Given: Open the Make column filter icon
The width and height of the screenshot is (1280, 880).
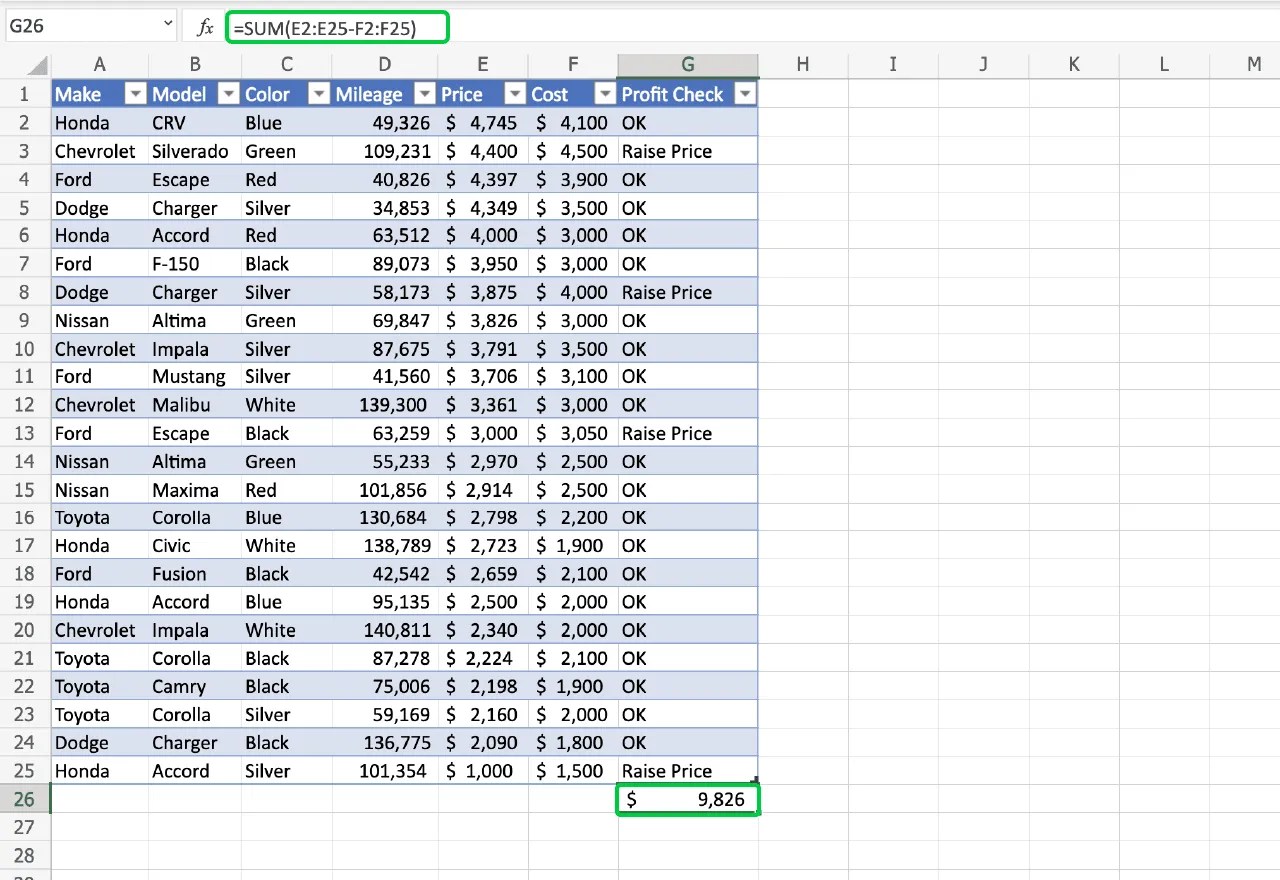Looking at the screenshot, I should (135, 93).
